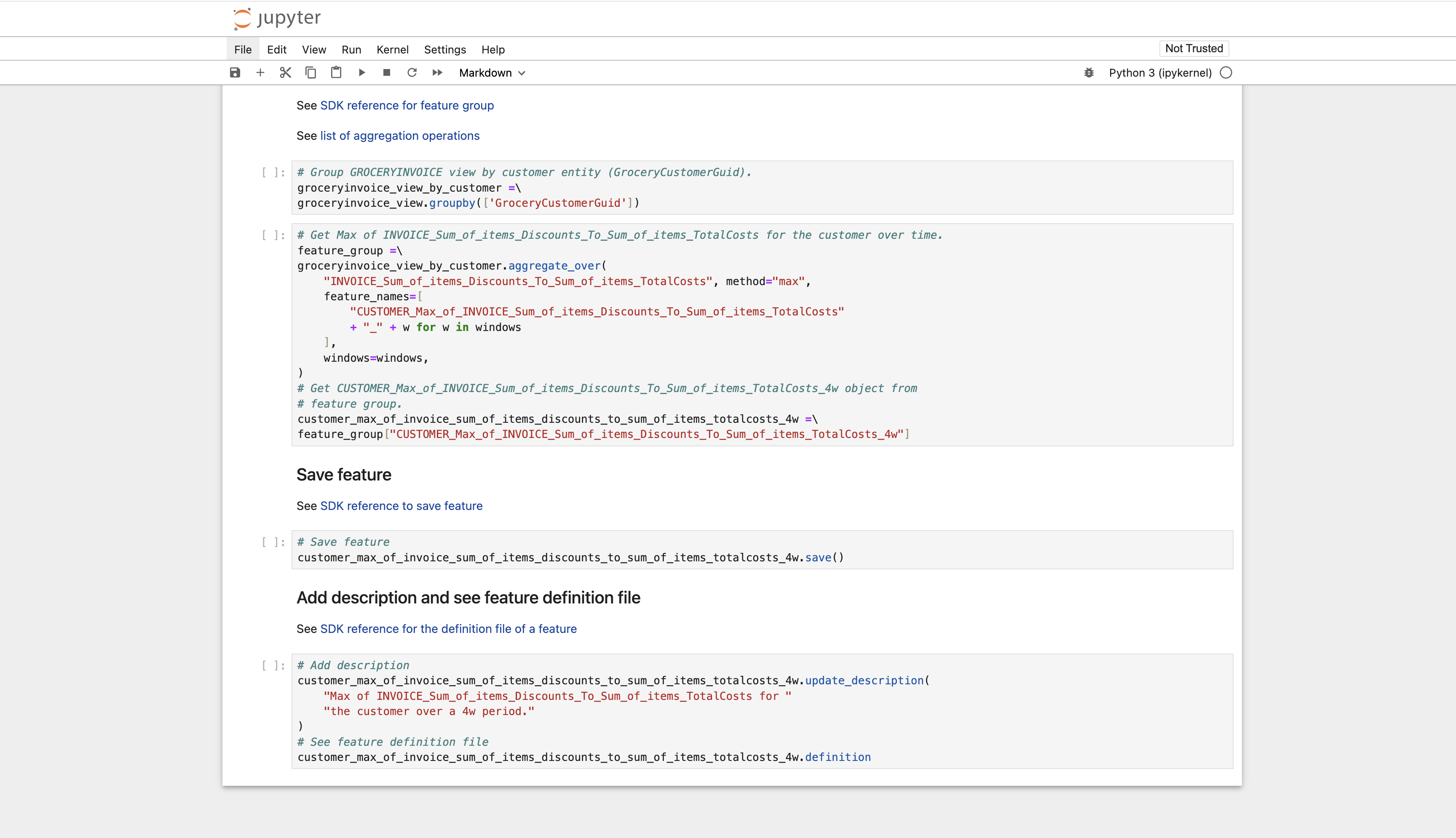Click the groupby cell execution prompt
The height and width of the screenshot is (838, 1456).
pos(273,172)
